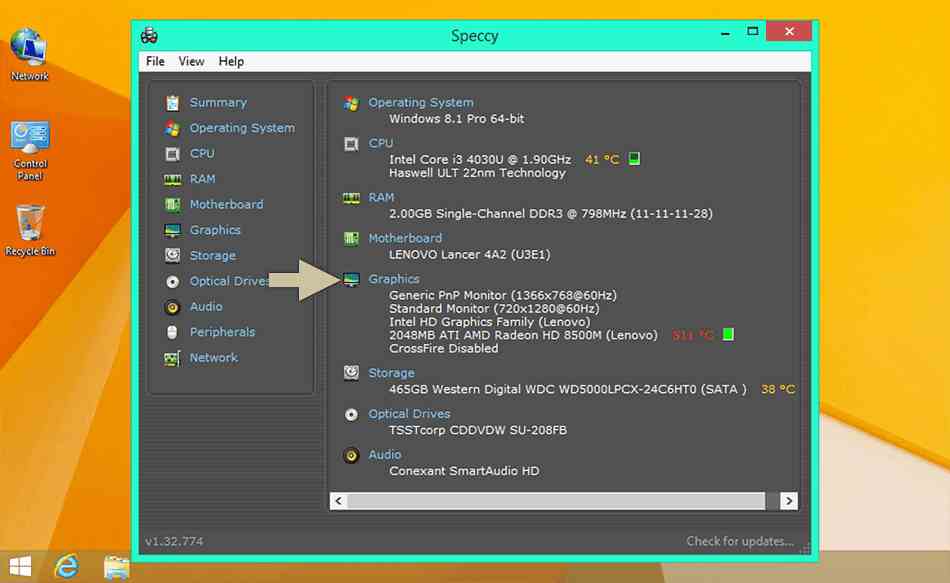Open the File menu
The image size is (950, 583).
pos(155,62)
